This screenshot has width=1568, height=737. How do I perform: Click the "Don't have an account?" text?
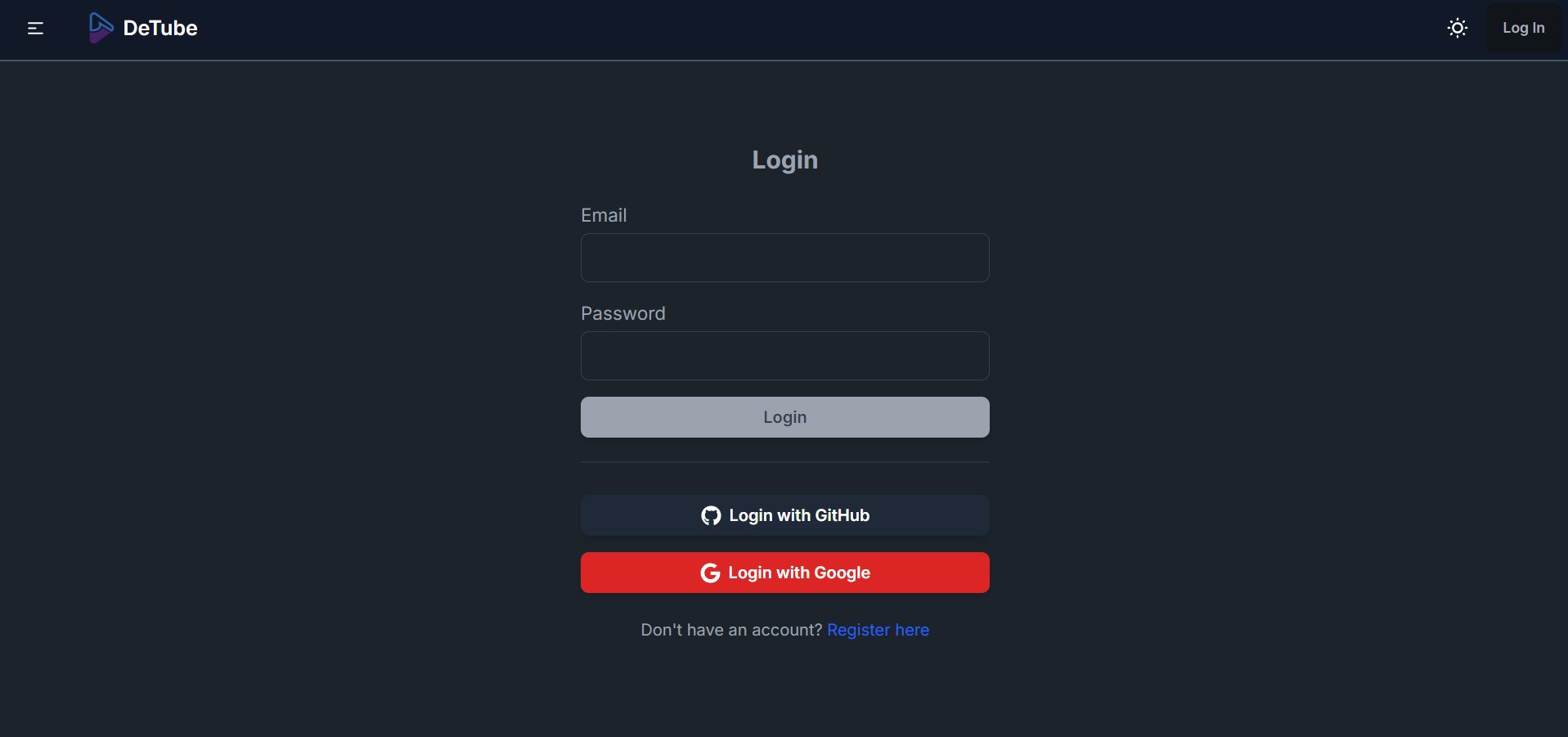coord(731,630)
